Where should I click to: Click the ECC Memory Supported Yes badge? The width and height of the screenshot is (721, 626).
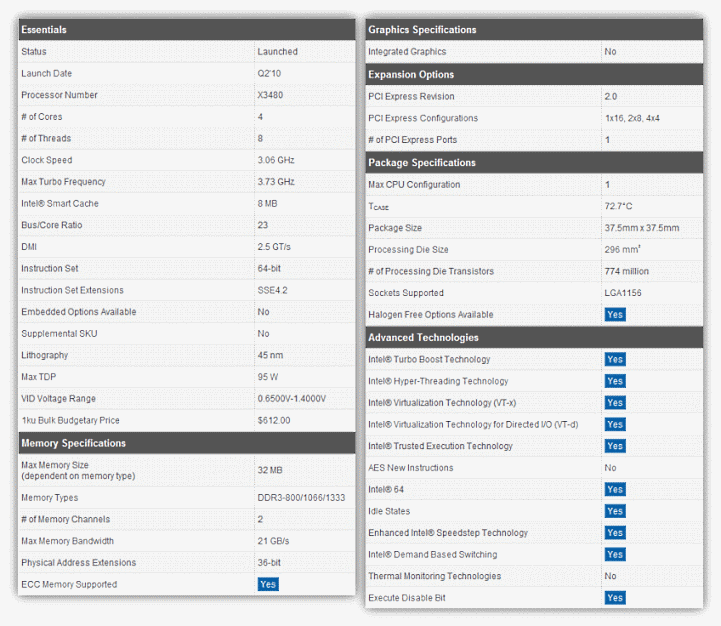click(x=268, y=584)
